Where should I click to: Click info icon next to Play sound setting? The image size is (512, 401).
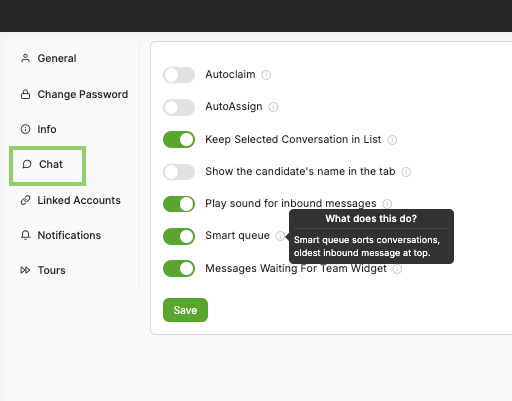click(387, 203)
